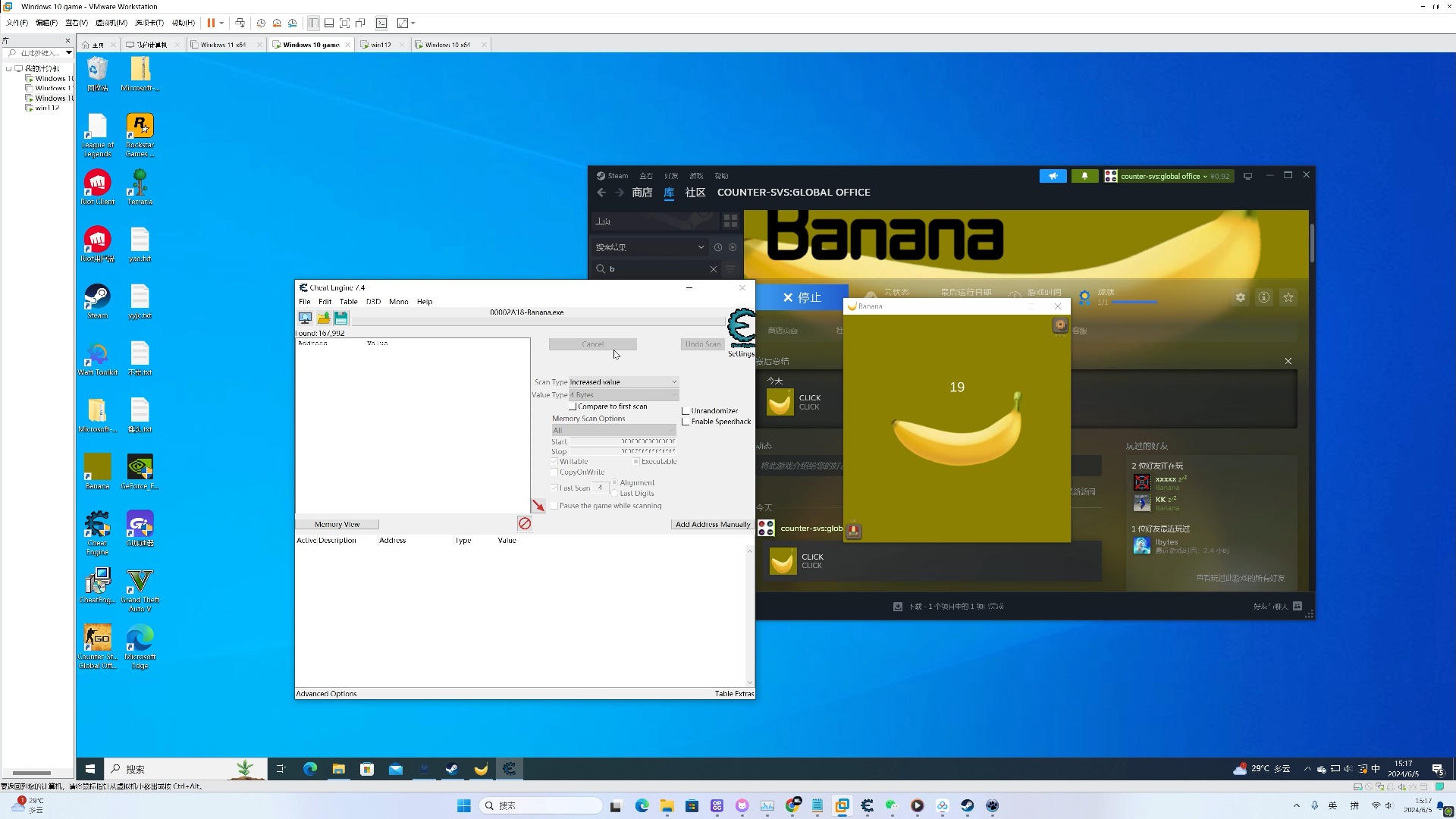The height and width of the screenshot is (819, 1456).
Task: Open the Memory Scan Options dropdown
Action: click(x=613, y=431)
